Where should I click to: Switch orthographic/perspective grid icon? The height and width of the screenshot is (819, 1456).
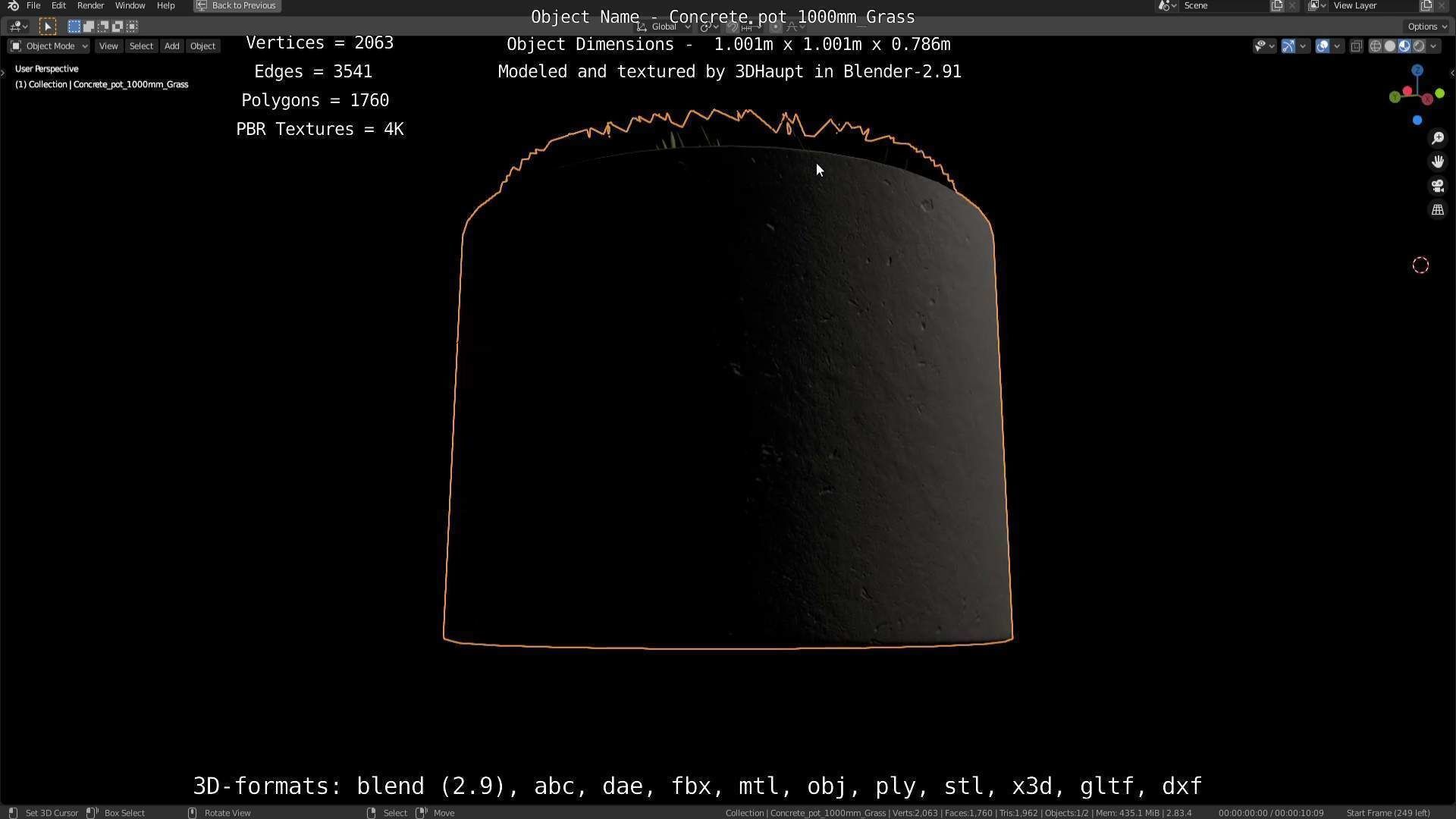1437,210
